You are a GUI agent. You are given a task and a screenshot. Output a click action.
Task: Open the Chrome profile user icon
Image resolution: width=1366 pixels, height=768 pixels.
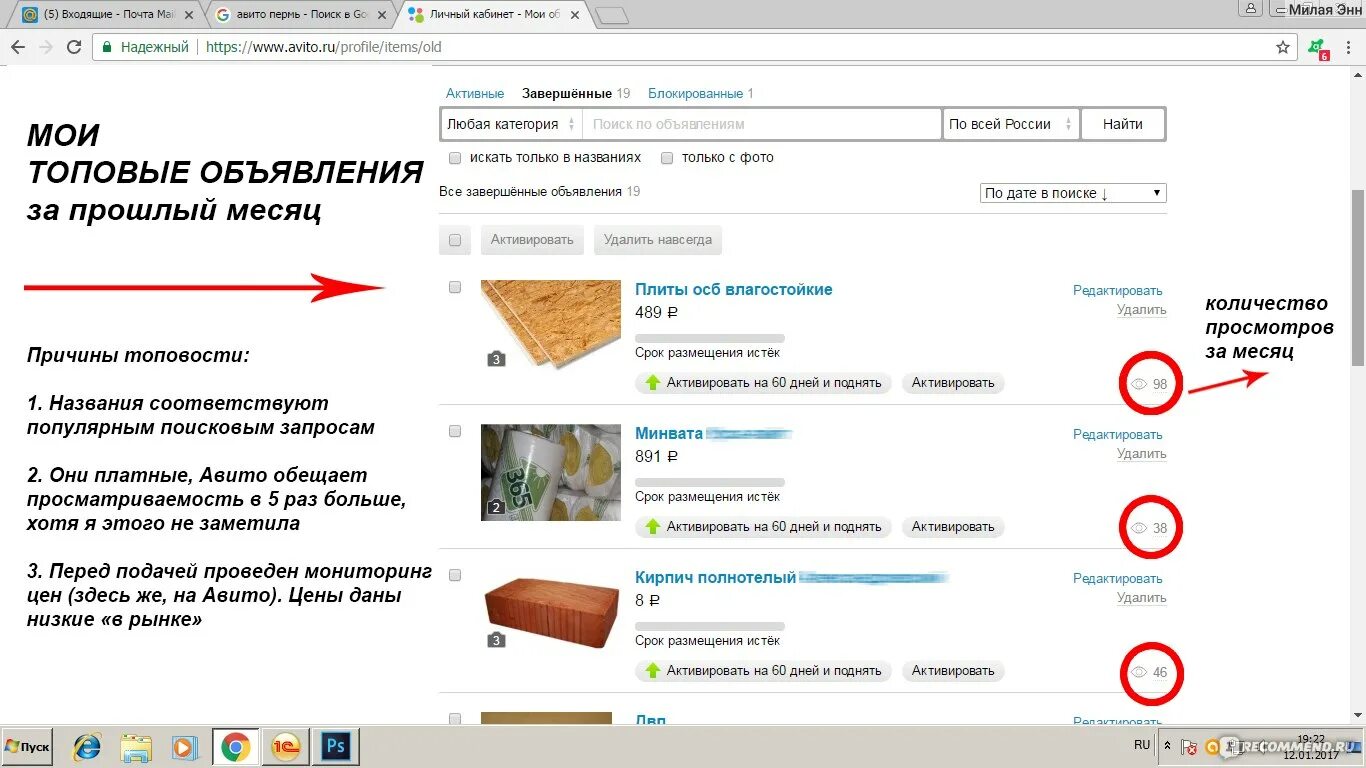1250,8
